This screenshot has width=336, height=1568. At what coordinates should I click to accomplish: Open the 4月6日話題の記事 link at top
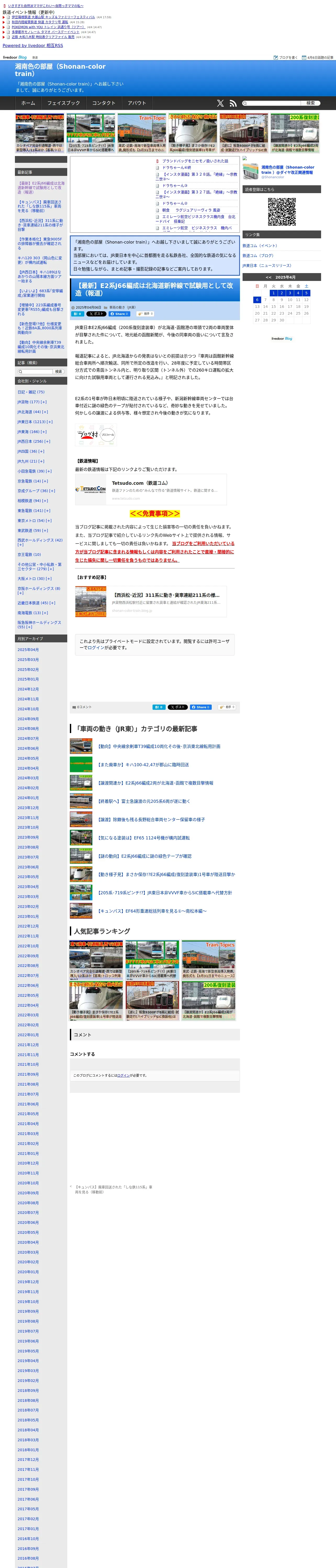pyautogui.click(x=317, y=57)
